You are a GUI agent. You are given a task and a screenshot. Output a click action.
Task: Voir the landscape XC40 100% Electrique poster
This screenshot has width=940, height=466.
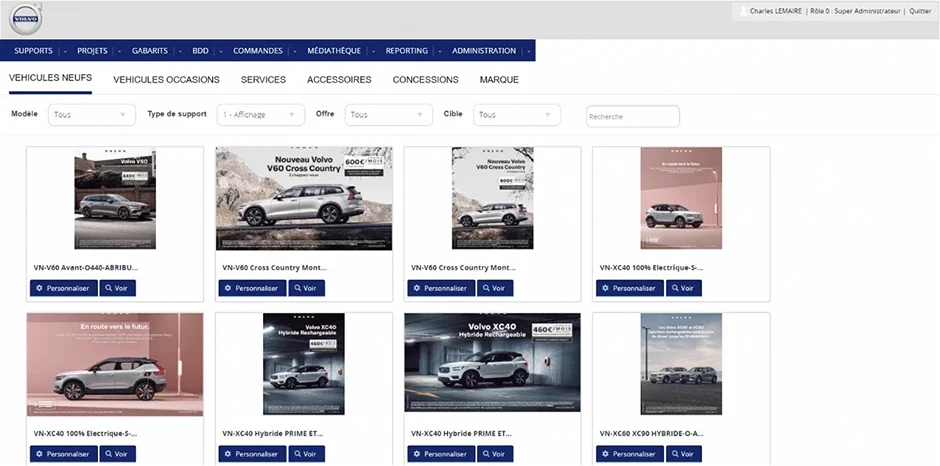point(118,454)
